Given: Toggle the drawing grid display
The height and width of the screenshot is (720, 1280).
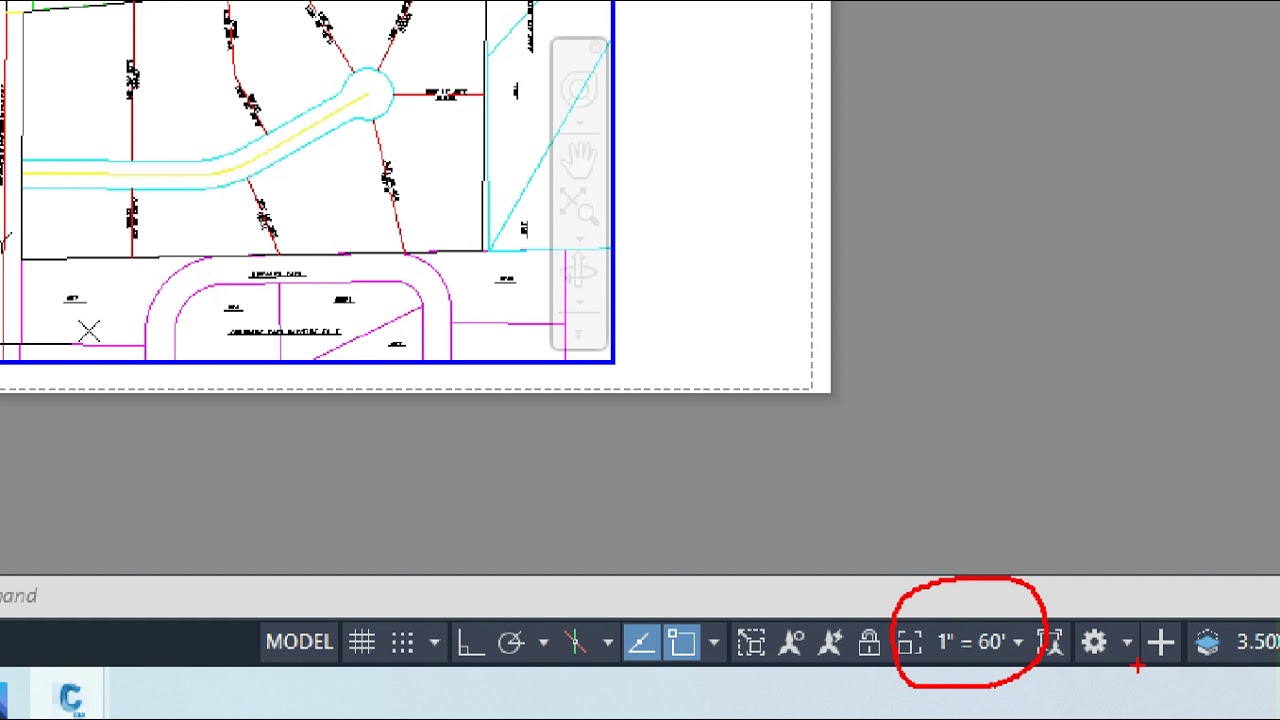Looking at the screenshot, I should point(362,642).
